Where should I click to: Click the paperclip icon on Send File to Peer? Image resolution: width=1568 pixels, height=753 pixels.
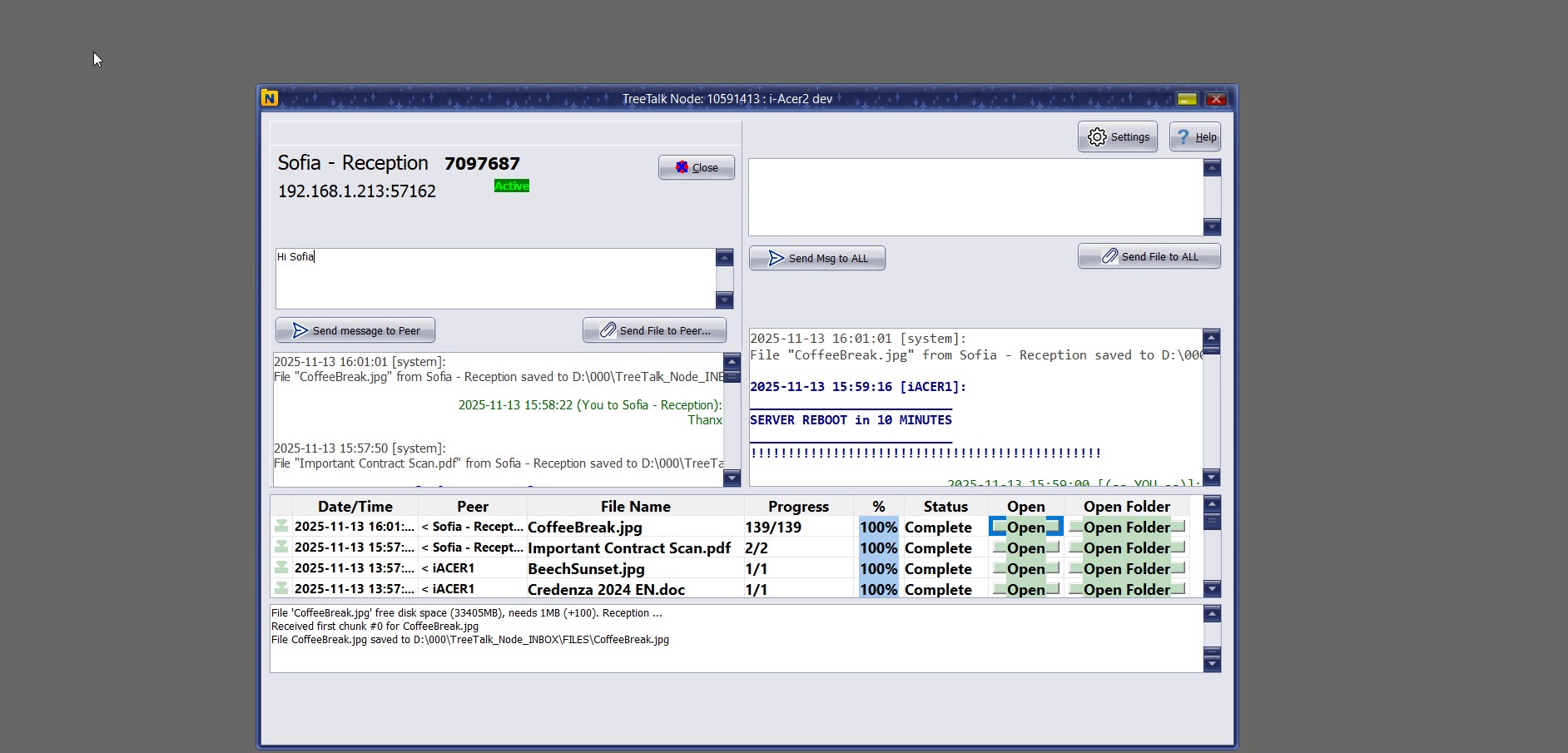(607, 330)
